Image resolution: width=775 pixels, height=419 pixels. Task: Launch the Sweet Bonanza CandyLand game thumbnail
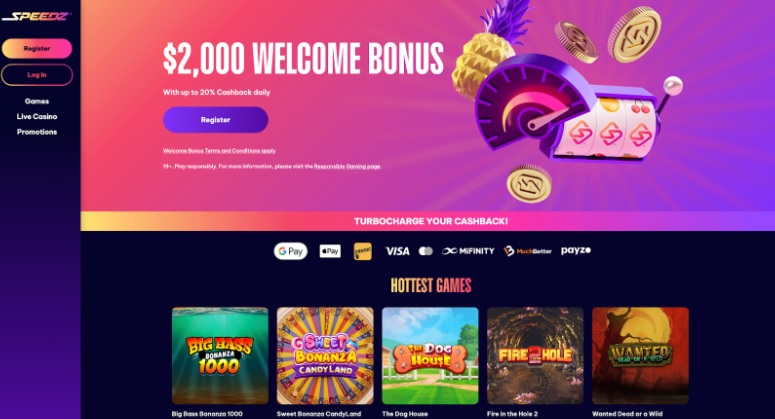325,356
